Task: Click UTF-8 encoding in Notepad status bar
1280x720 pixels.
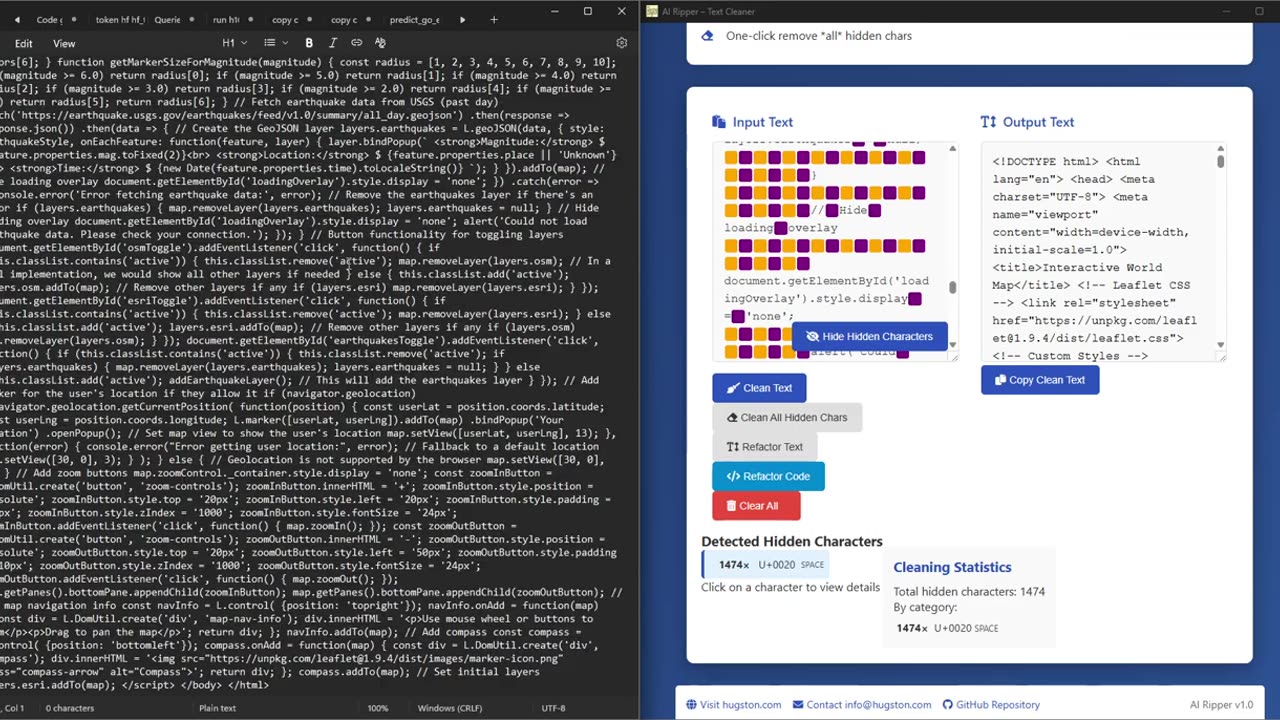Action: pyautogui.click(x=553, y=708)
